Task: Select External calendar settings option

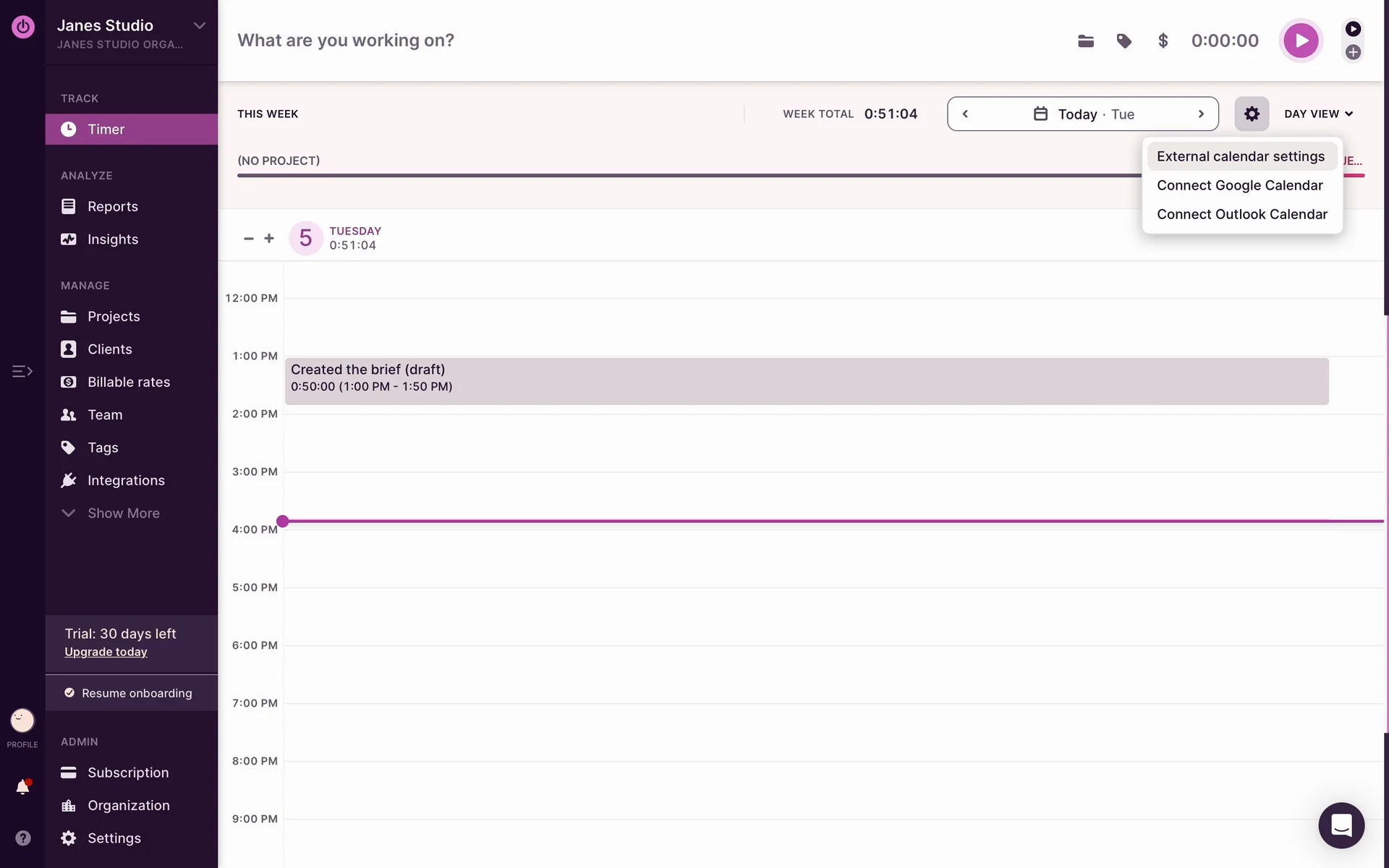Action: point(1240,156)
